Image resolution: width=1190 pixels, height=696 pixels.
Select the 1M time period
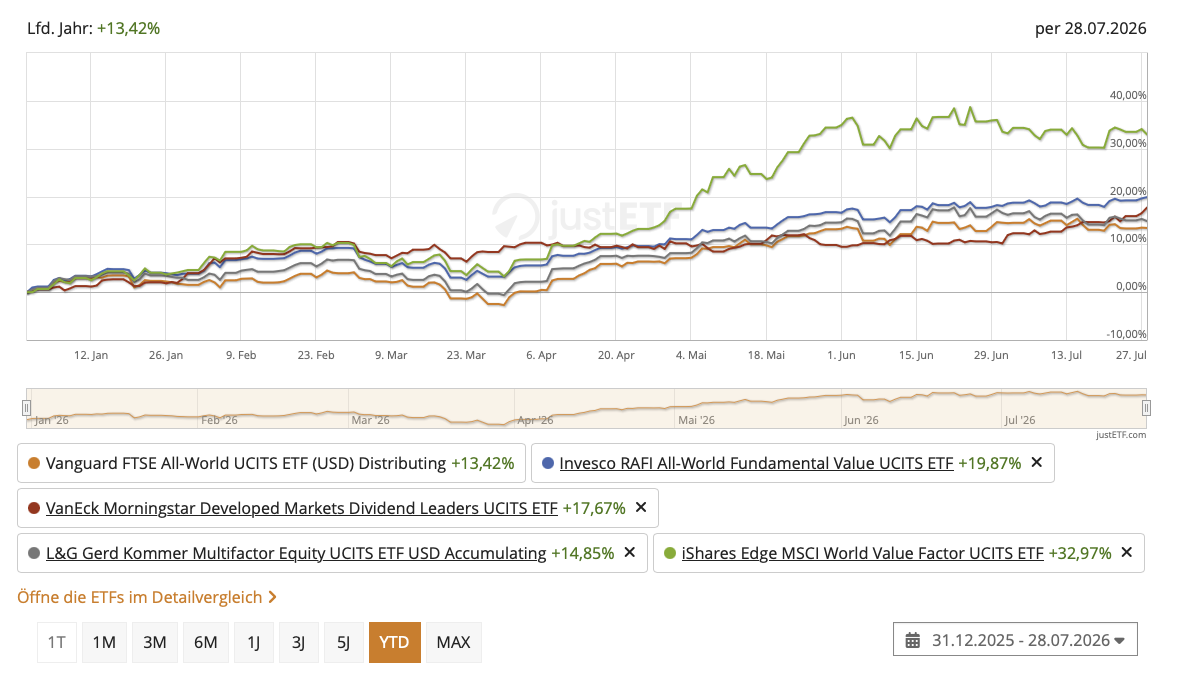pos(104,642)
